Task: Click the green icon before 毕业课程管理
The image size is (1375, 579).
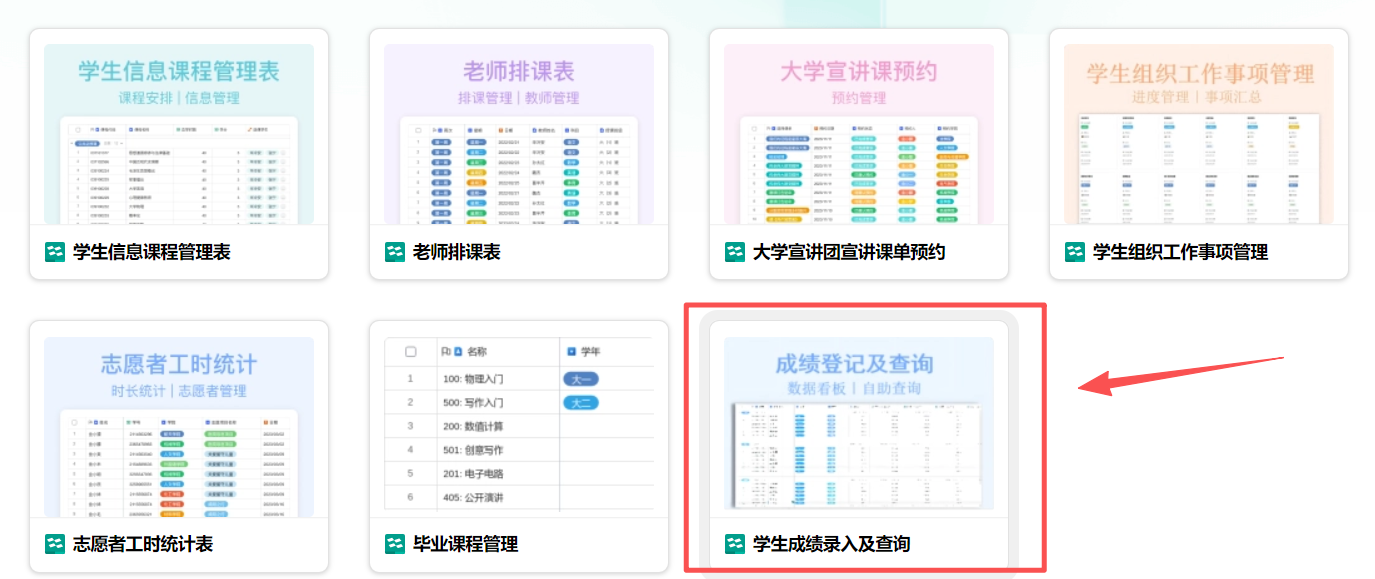Action: coord(395,544)
